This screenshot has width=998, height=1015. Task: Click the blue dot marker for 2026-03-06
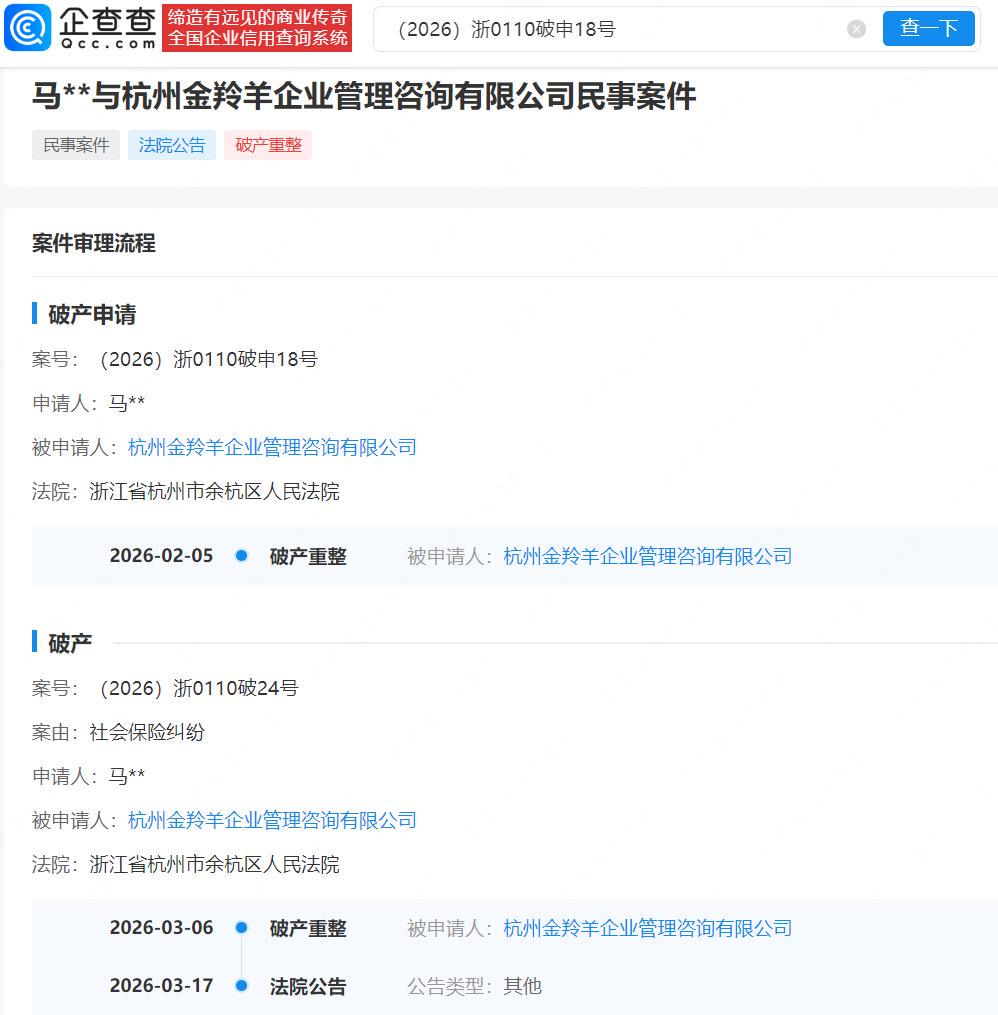coord(241,928)
